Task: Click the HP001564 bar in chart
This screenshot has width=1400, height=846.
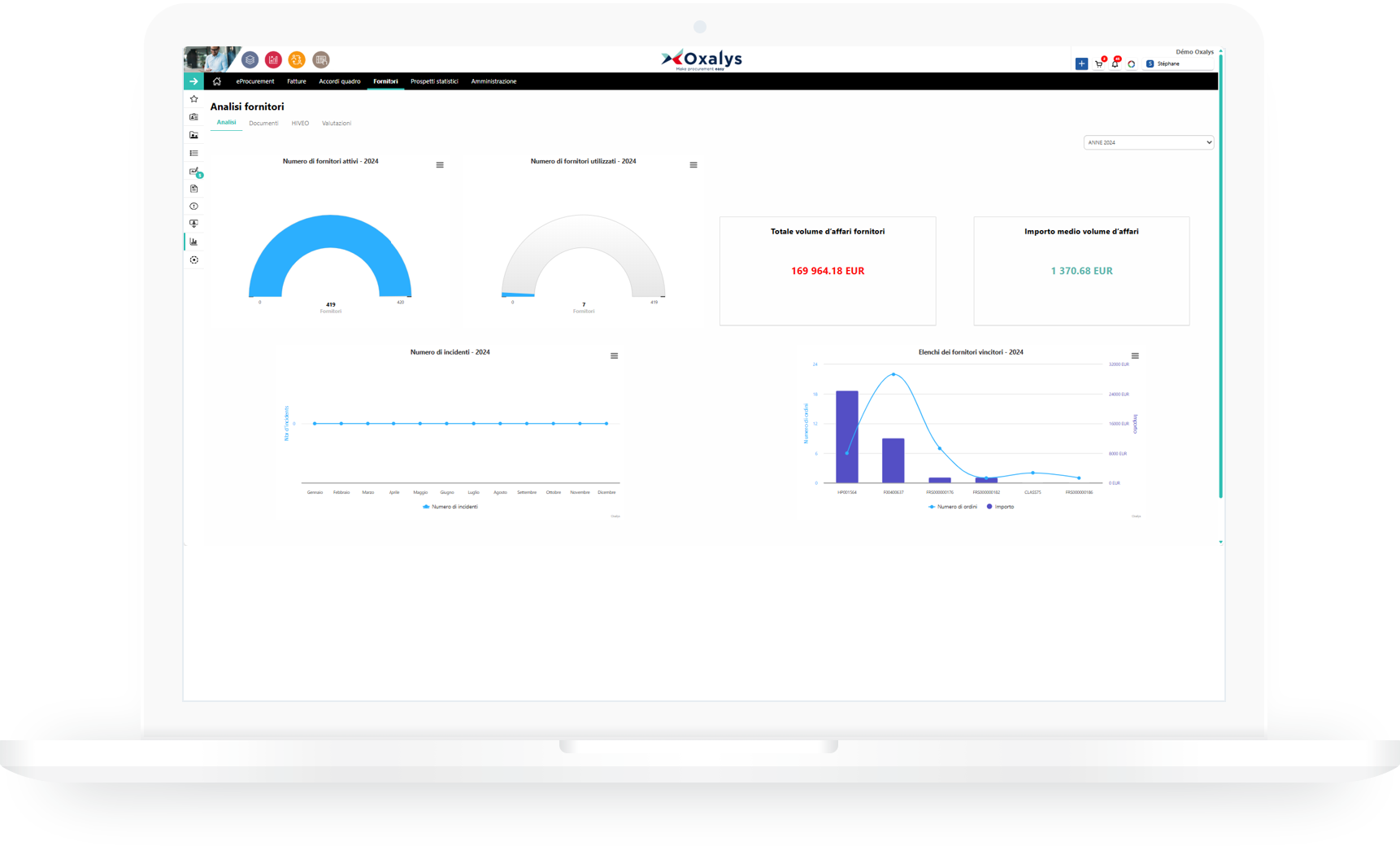Action: [847, 437]
